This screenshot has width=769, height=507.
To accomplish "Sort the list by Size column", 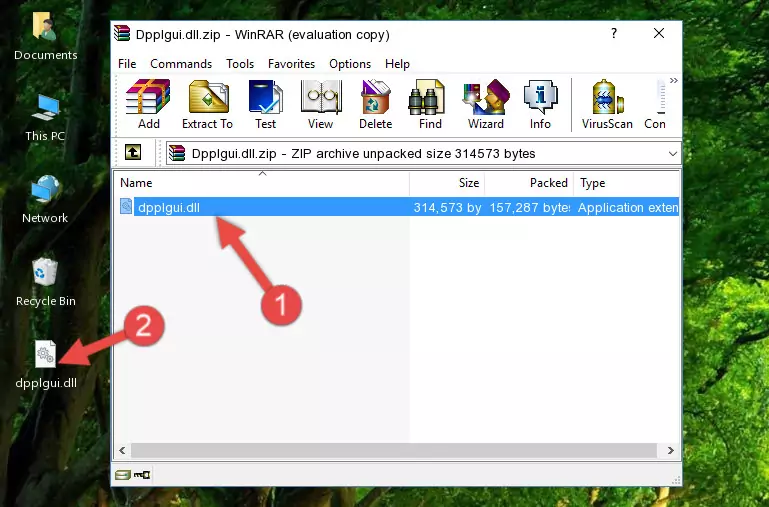I will 447,183.
